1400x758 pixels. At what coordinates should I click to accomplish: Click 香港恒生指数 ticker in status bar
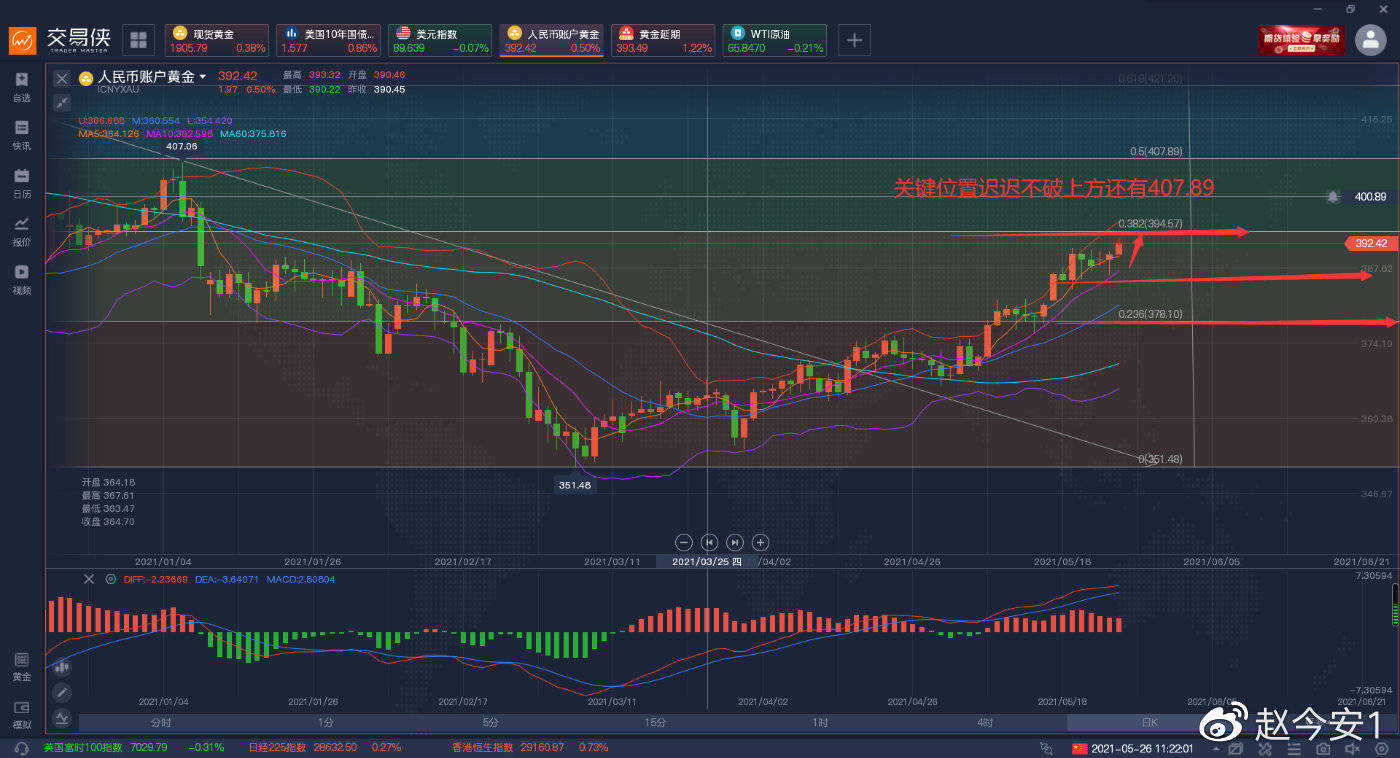point(530,748)
